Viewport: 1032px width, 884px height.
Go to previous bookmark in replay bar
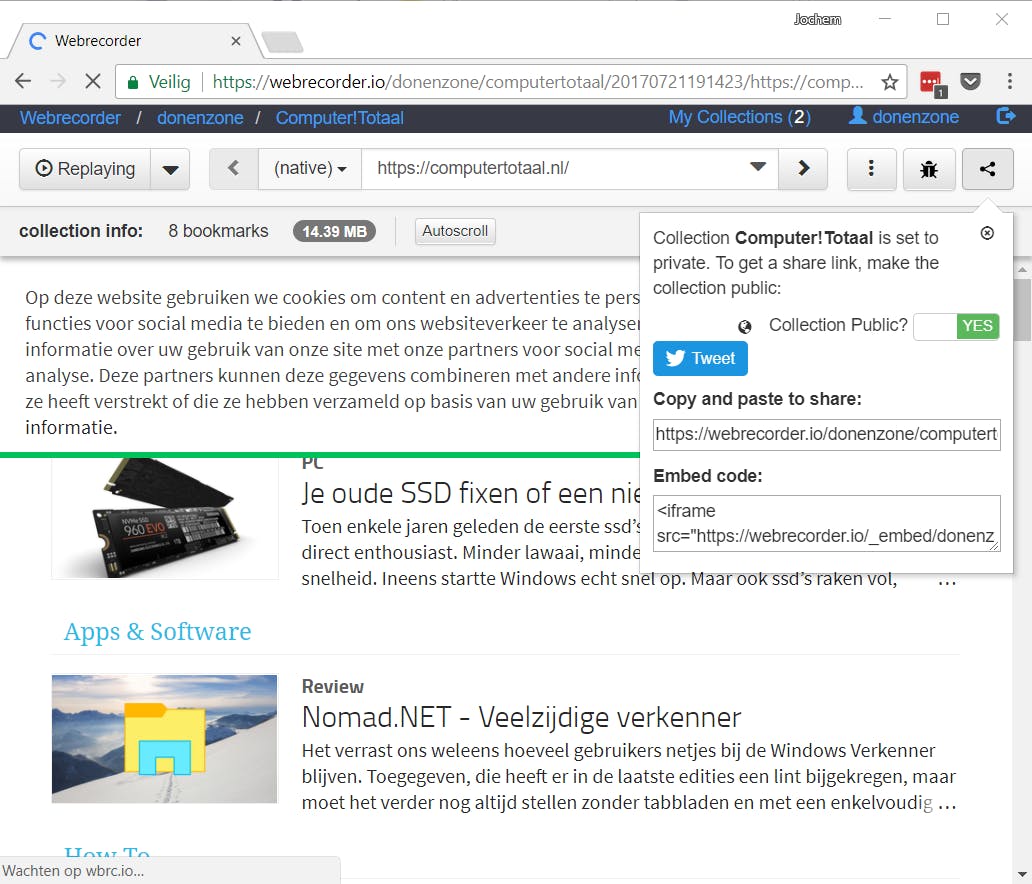tap(234, 169)
